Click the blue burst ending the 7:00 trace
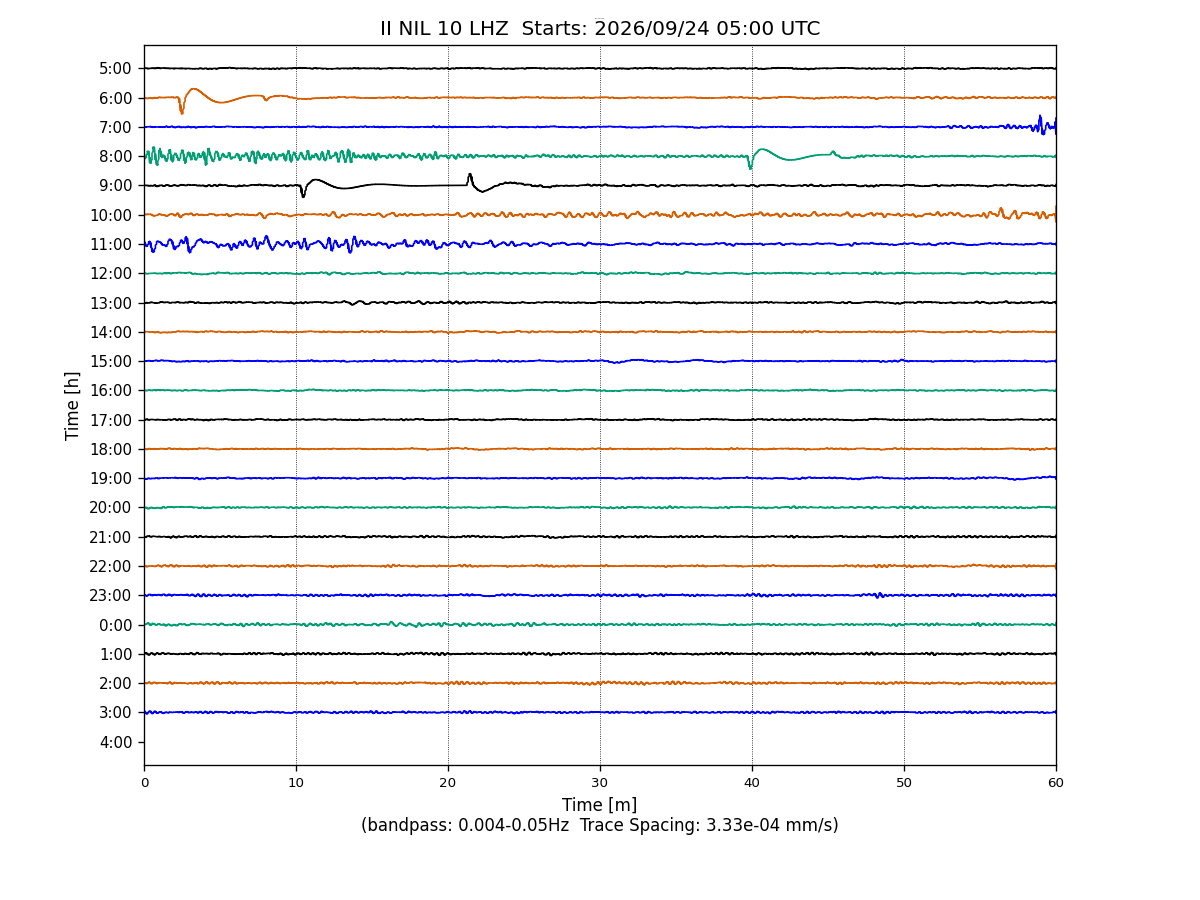1200x900 pixels. 1040,125
